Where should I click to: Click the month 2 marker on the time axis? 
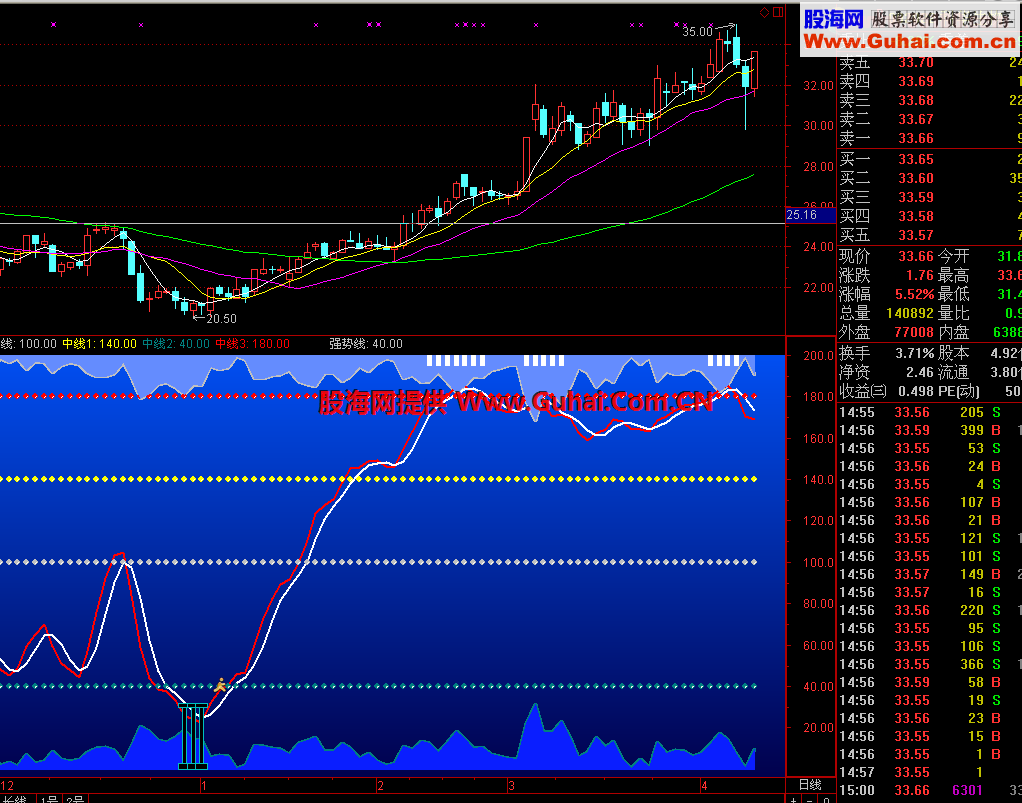click(381, 785)
